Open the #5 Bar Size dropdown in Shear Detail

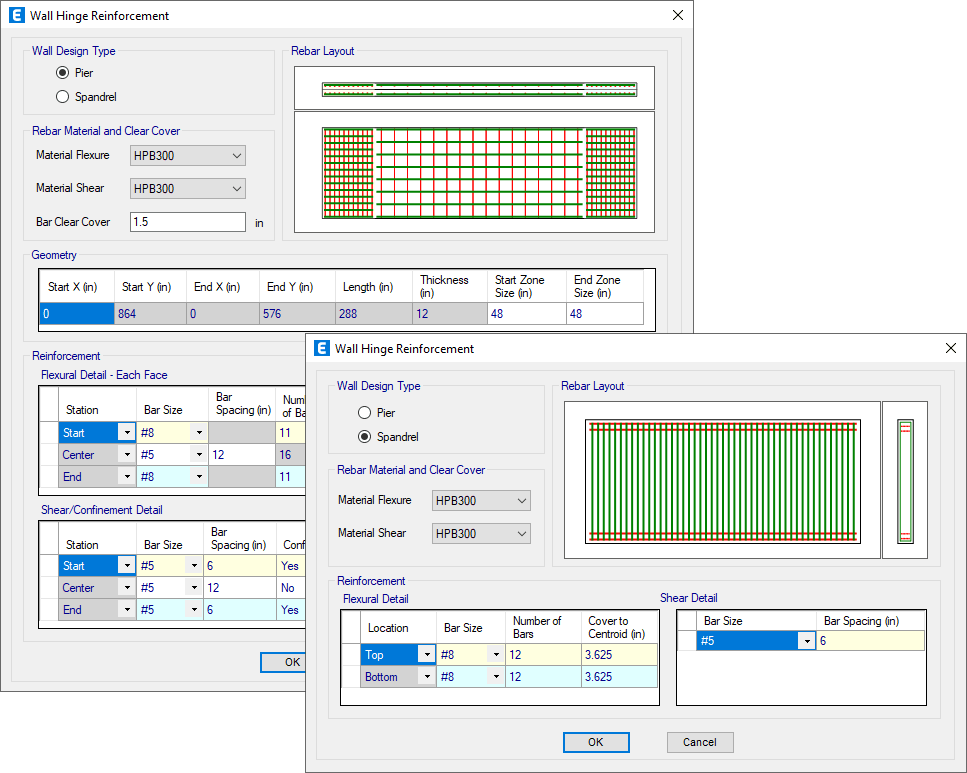point(807,640)
